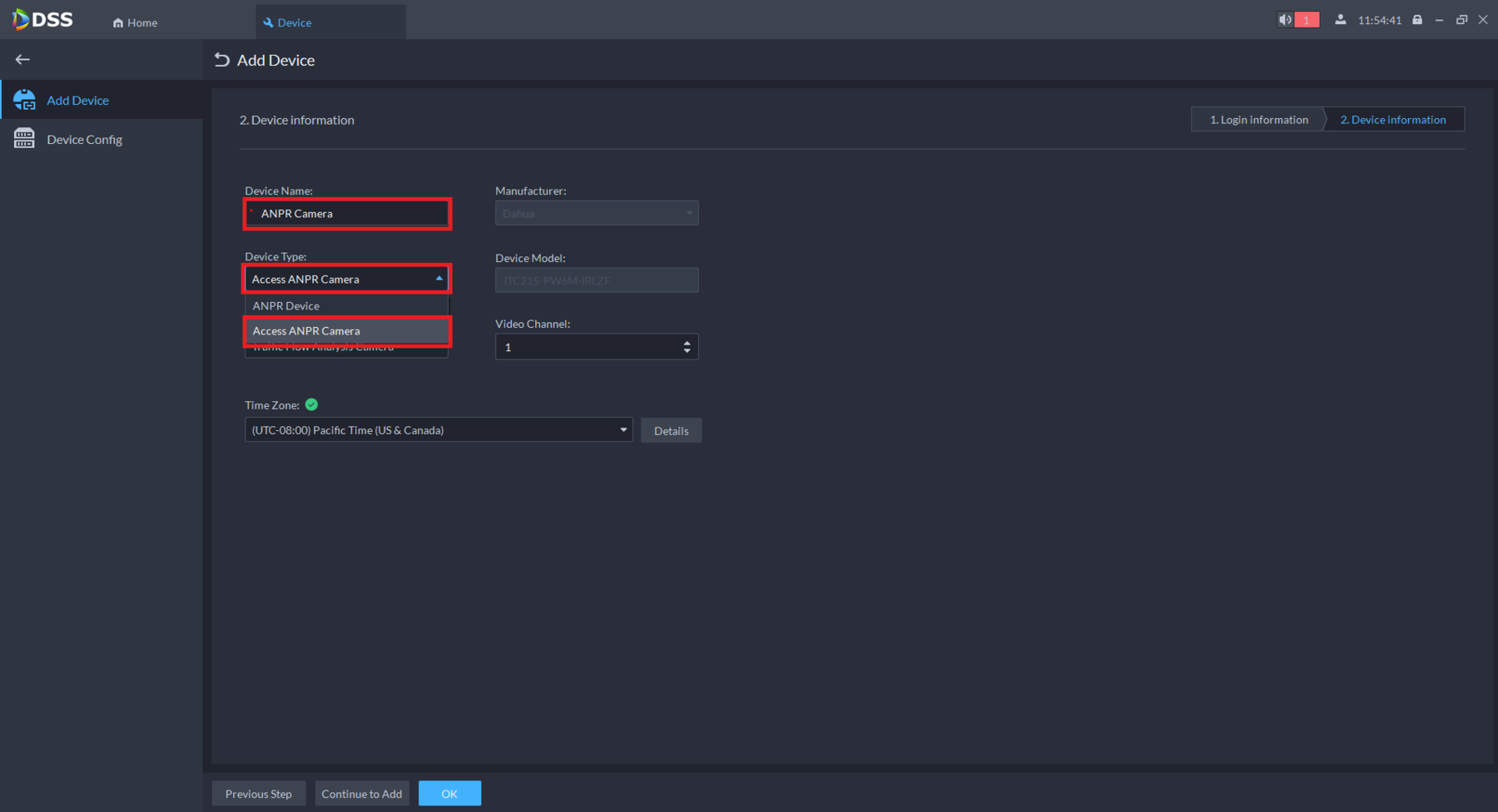Increase the Video Channel stepper value
1498x812 pixels.
click(687, 342)
